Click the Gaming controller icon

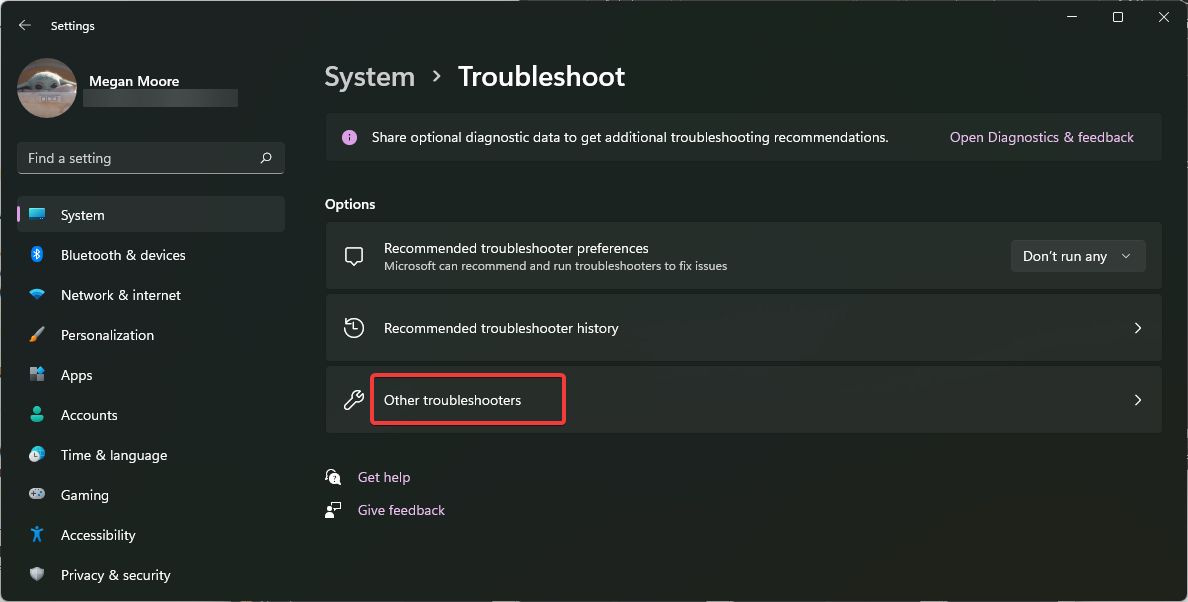pos(37,495)
